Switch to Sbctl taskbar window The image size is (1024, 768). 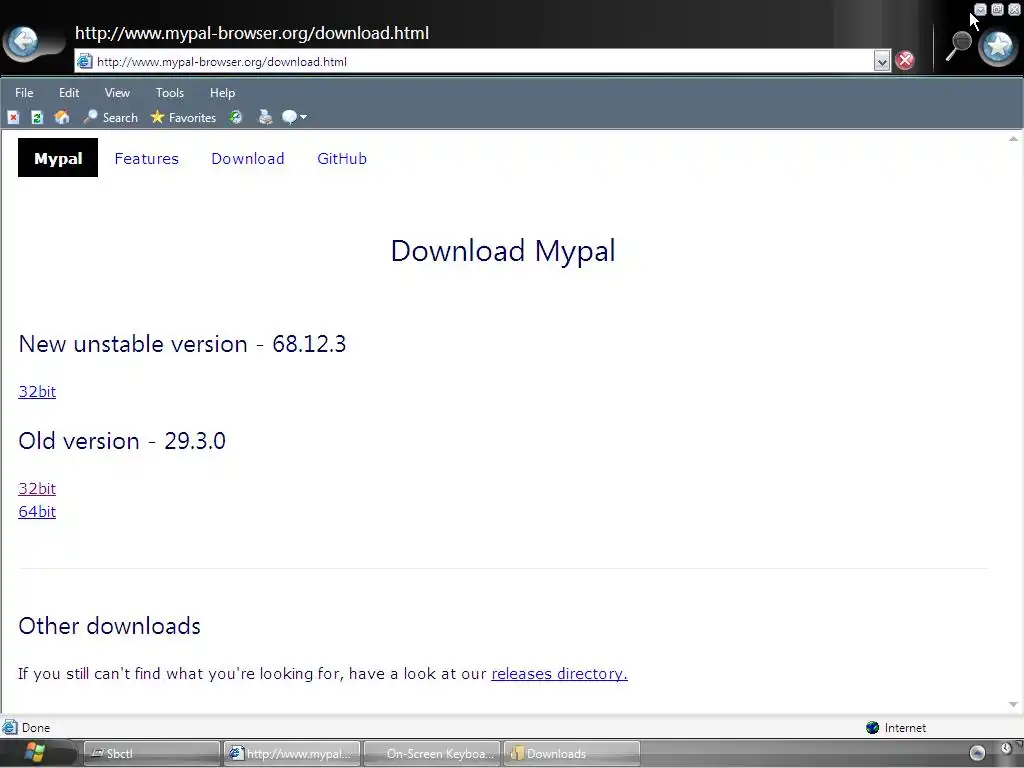(x=152, y=754)
